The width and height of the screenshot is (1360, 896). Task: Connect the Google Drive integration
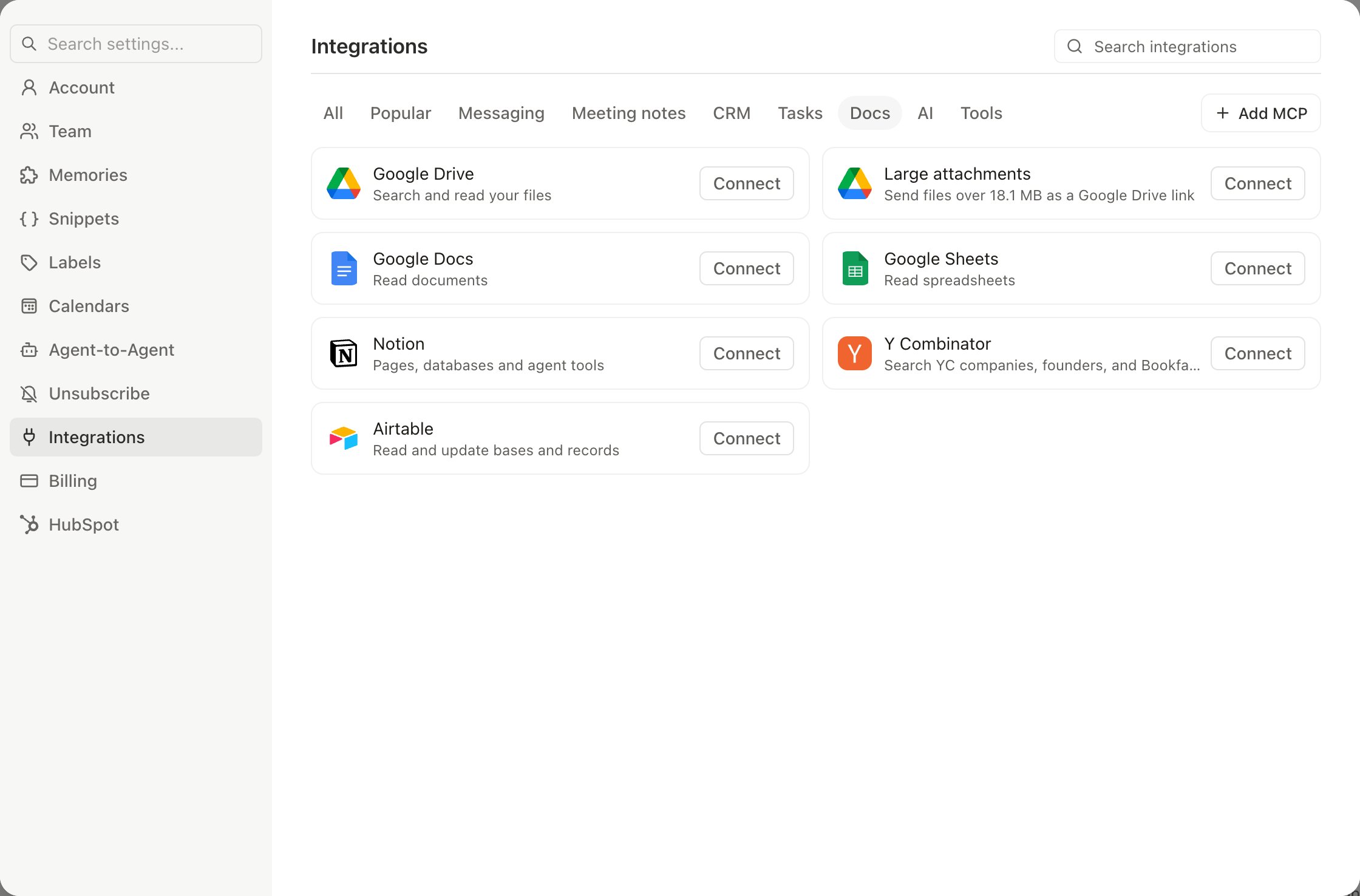click(x=747, y=183)
